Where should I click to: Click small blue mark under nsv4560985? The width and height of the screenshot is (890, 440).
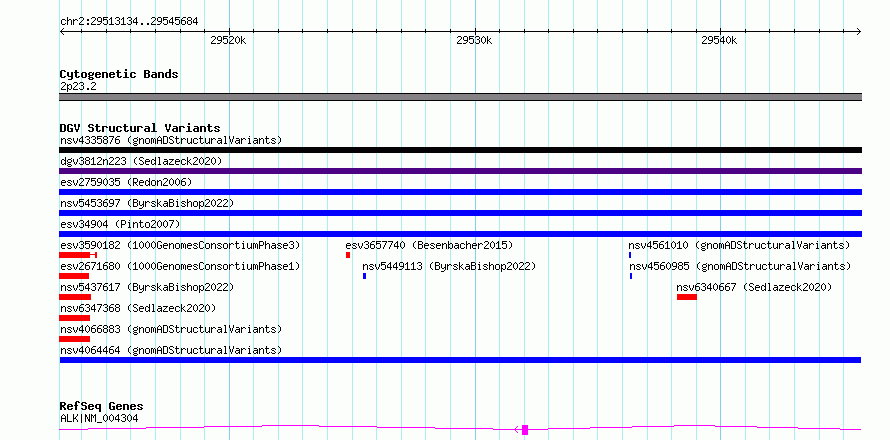[631, 276]
